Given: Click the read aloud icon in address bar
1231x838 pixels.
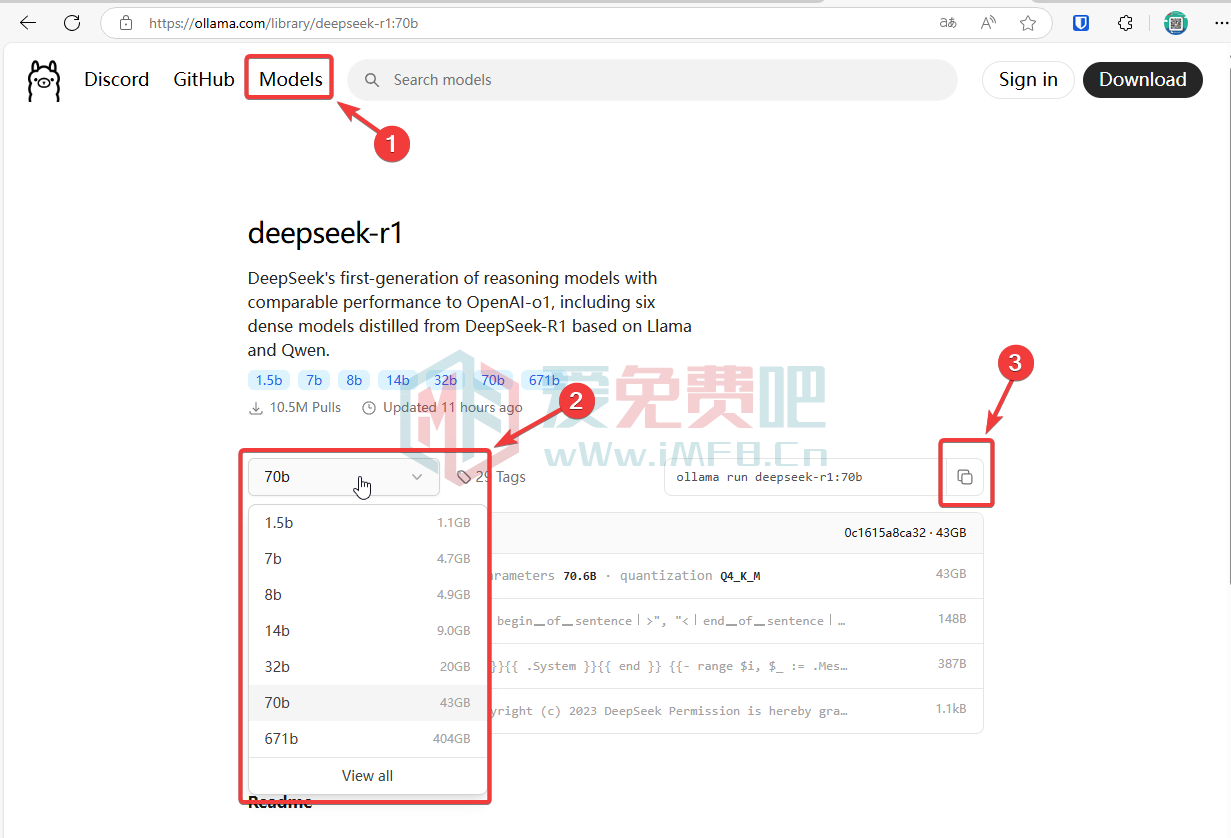Looking at the screenshot, I should click(x=988, y=23).
